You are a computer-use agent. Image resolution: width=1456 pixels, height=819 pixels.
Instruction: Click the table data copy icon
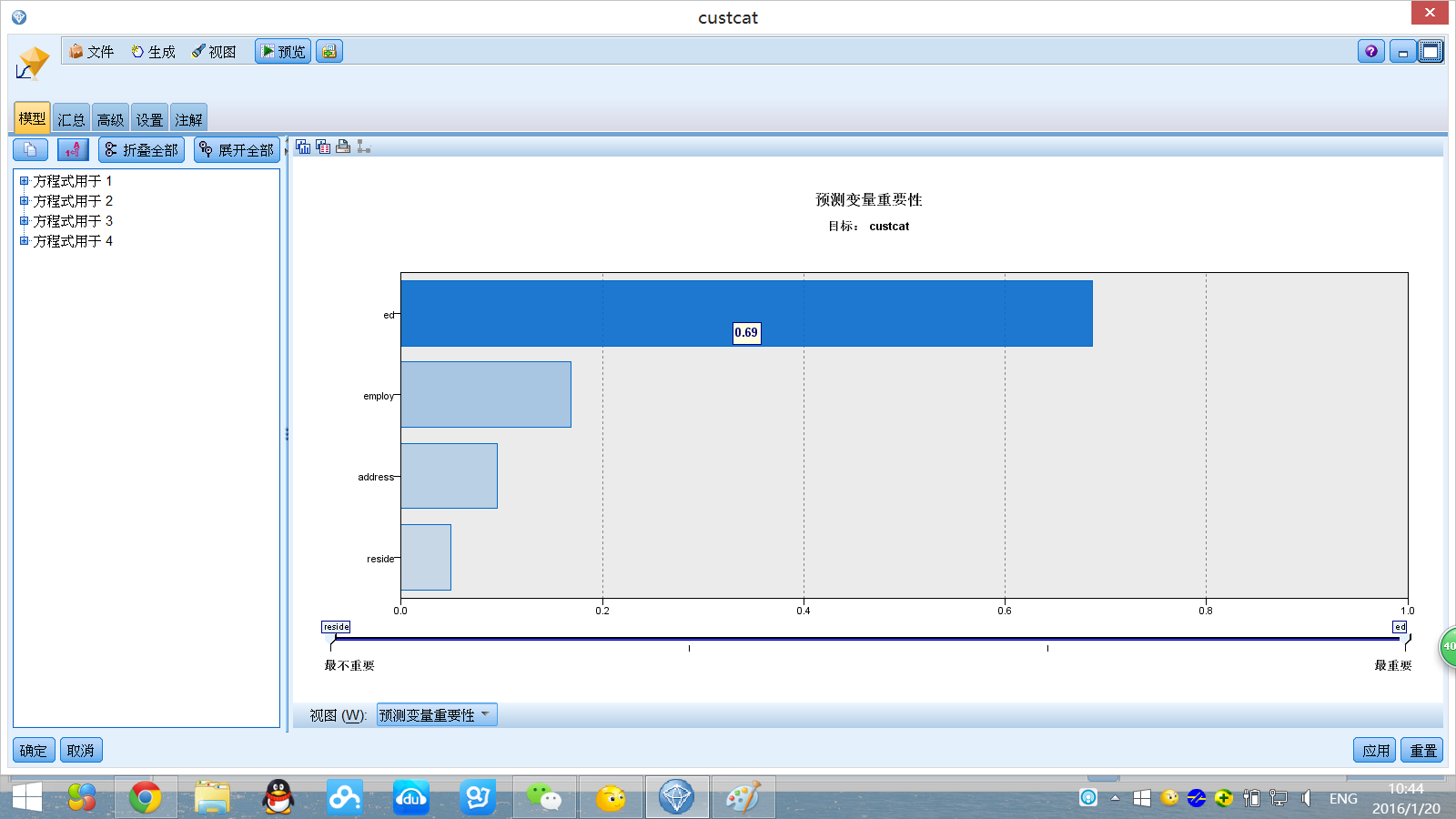pos(323,147)
